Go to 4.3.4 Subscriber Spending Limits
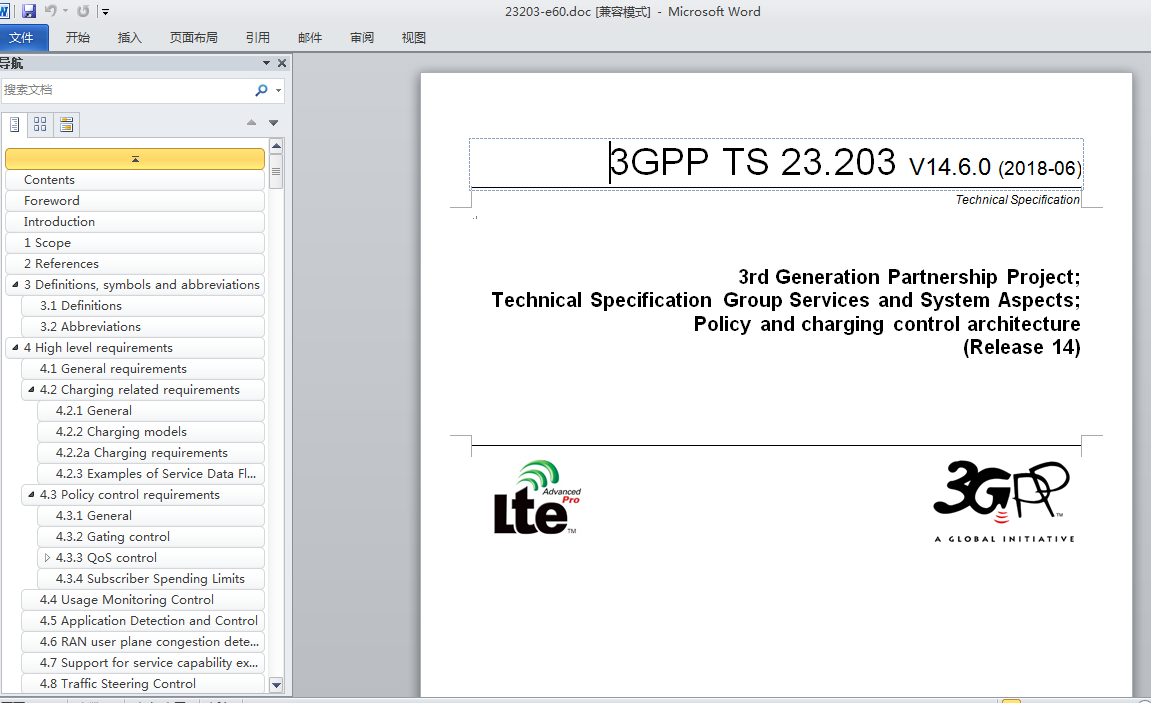Screen dimensions: 1151x703 [x=151, y=579]
